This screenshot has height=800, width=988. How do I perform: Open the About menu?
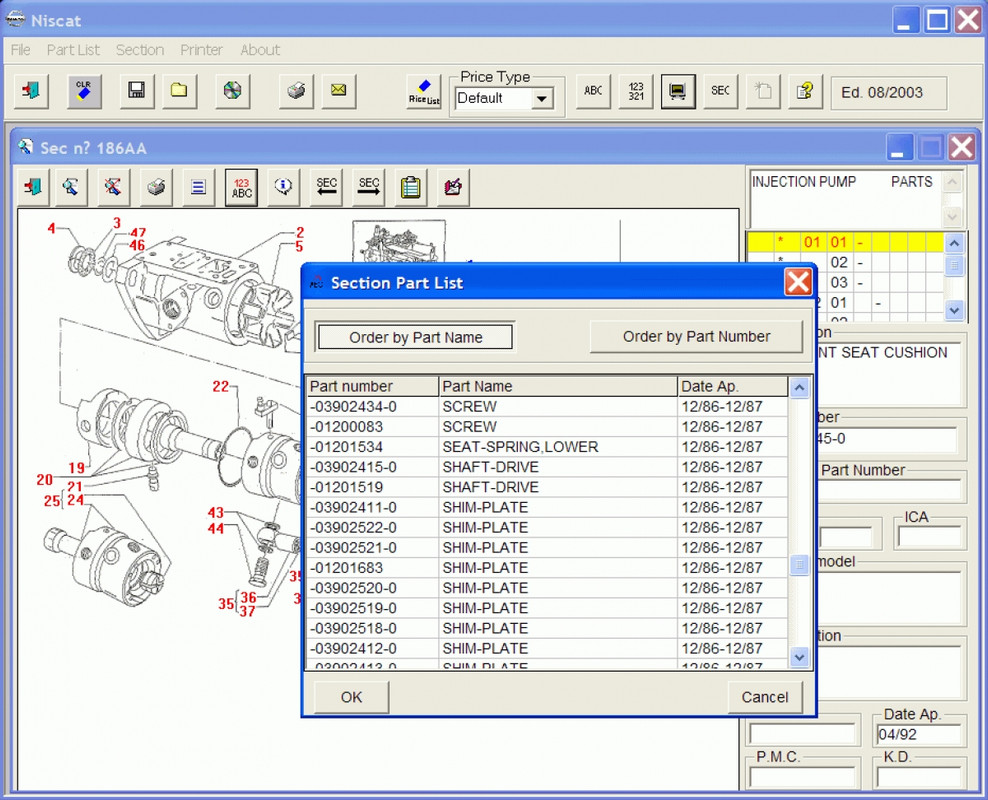tap(260, 50)
